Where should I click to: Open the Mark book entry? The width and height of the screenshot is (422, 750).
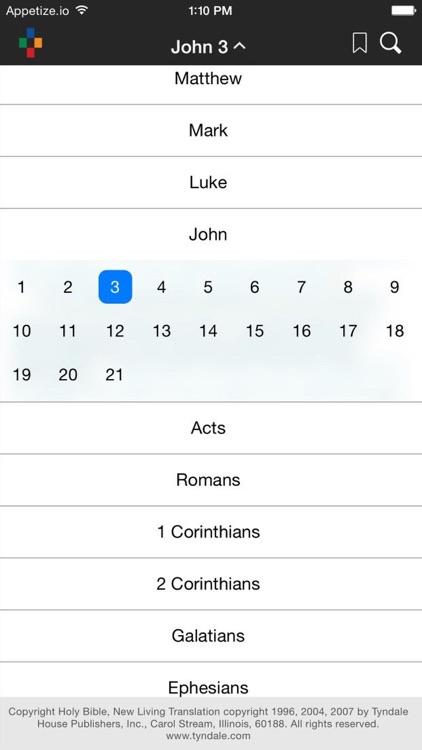(211, 131)
